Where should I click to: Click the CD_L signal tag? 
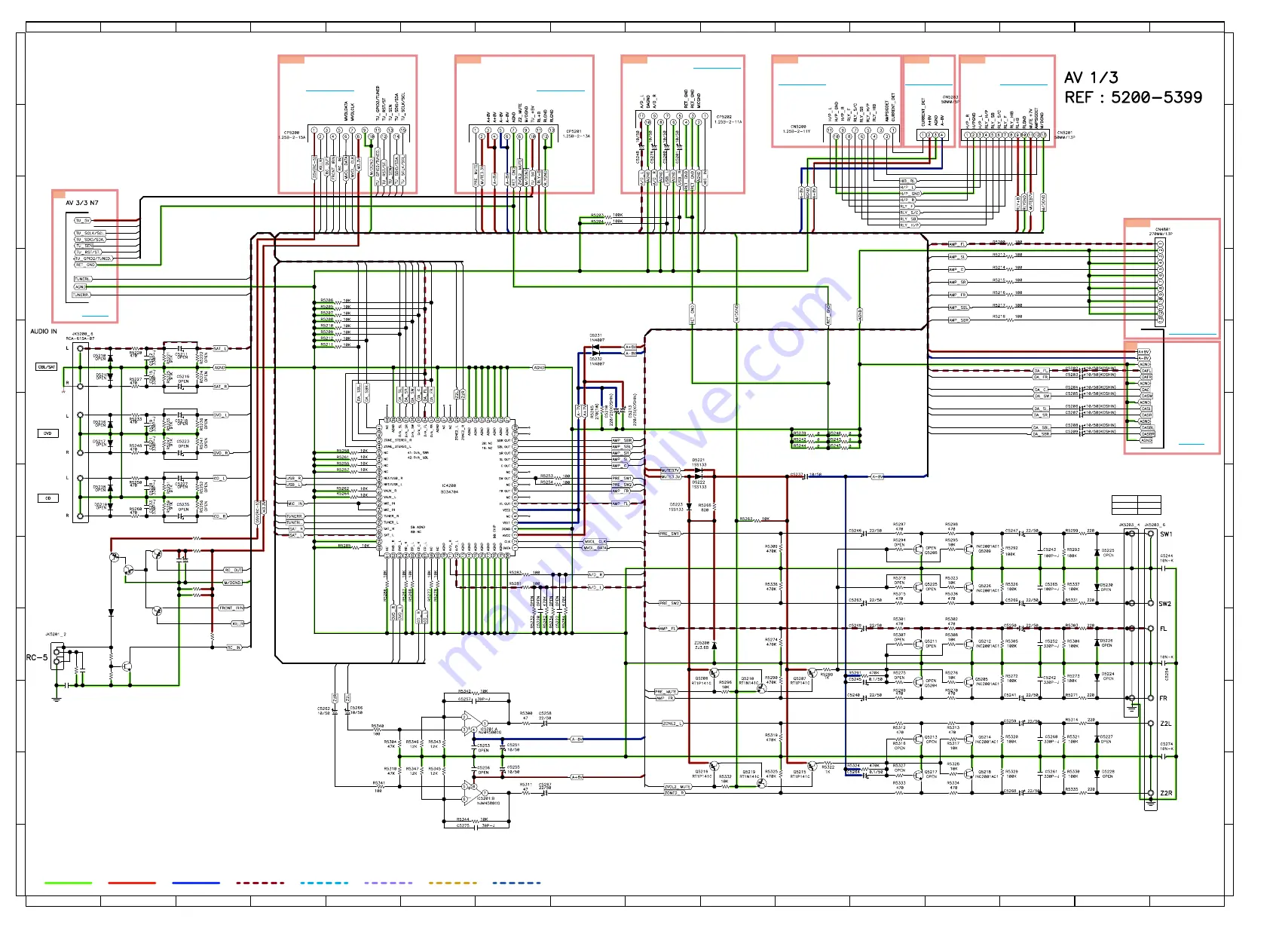point(219,478)
